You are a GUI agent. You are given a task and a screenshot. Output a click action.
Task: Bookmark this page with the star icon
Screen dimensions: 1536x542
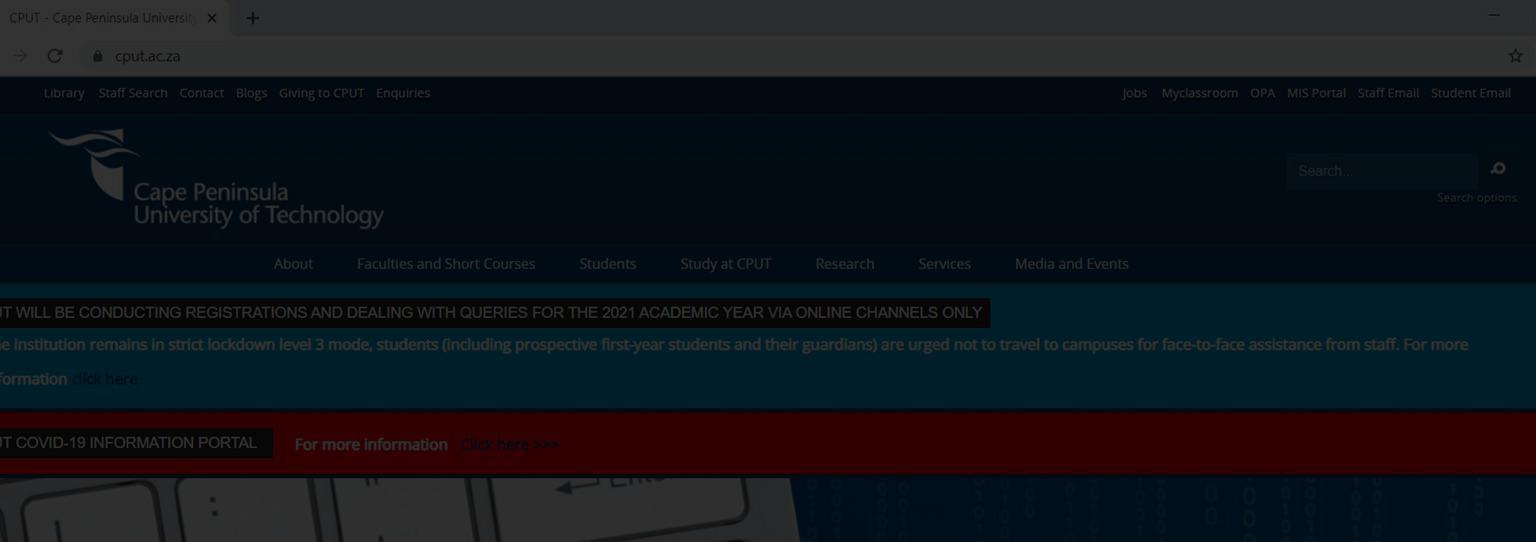tap(1515, 56)
